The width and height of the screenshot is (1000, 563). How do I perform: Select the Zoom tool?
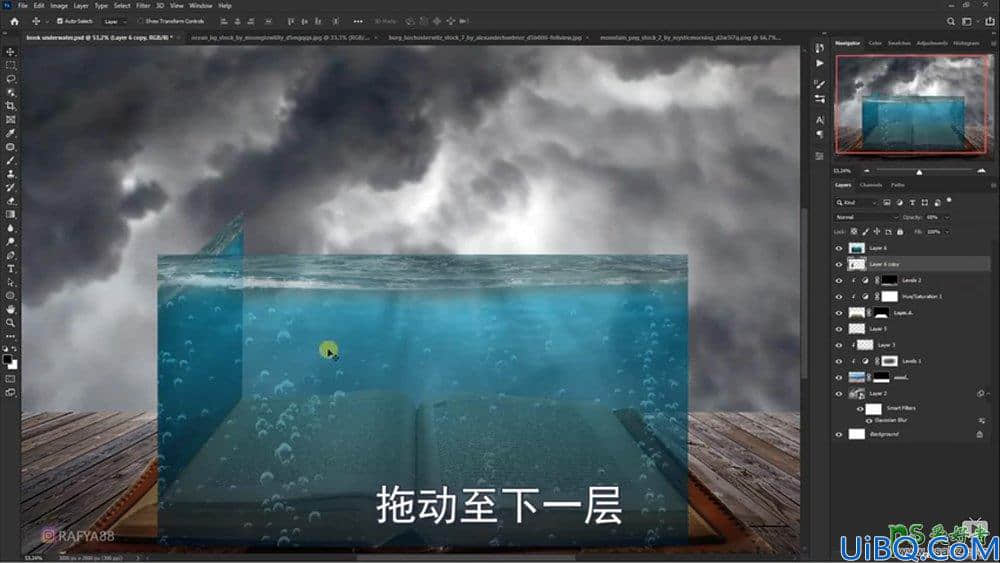click(x=10, y=323)
